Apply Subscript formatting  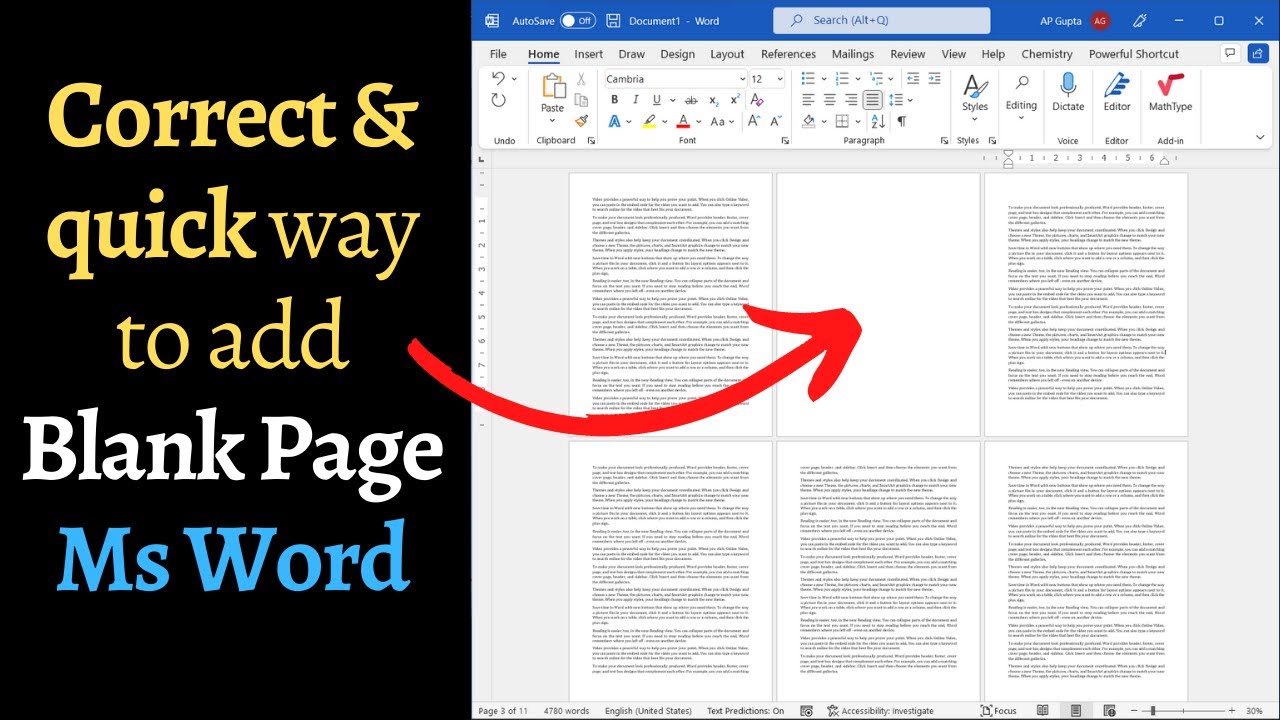714,100
